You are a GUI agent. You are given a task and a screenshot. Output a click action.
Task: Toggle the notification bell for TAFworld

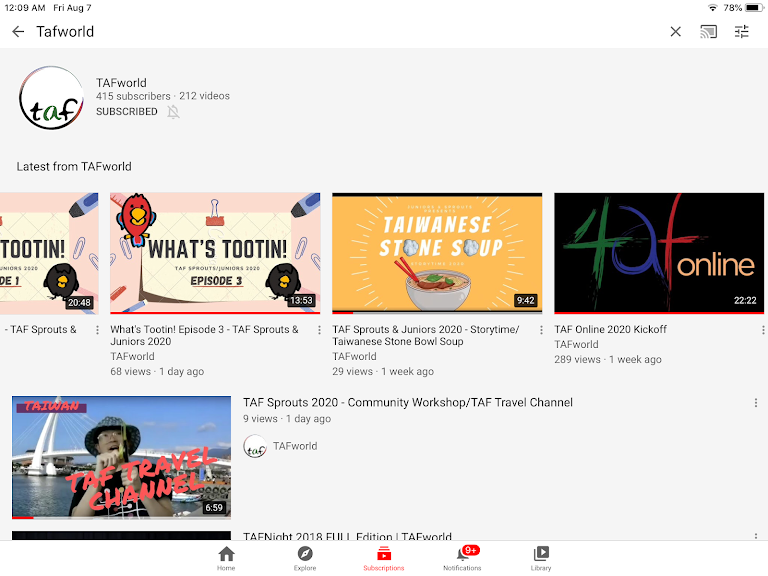pyautogui.click(x=173, y=112)
